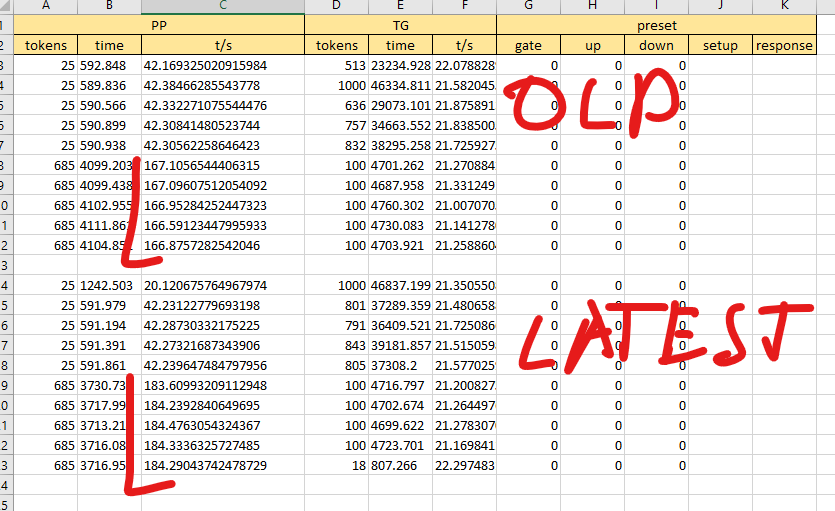
Task: Select time cell 592.848
Action: [109, 65]
